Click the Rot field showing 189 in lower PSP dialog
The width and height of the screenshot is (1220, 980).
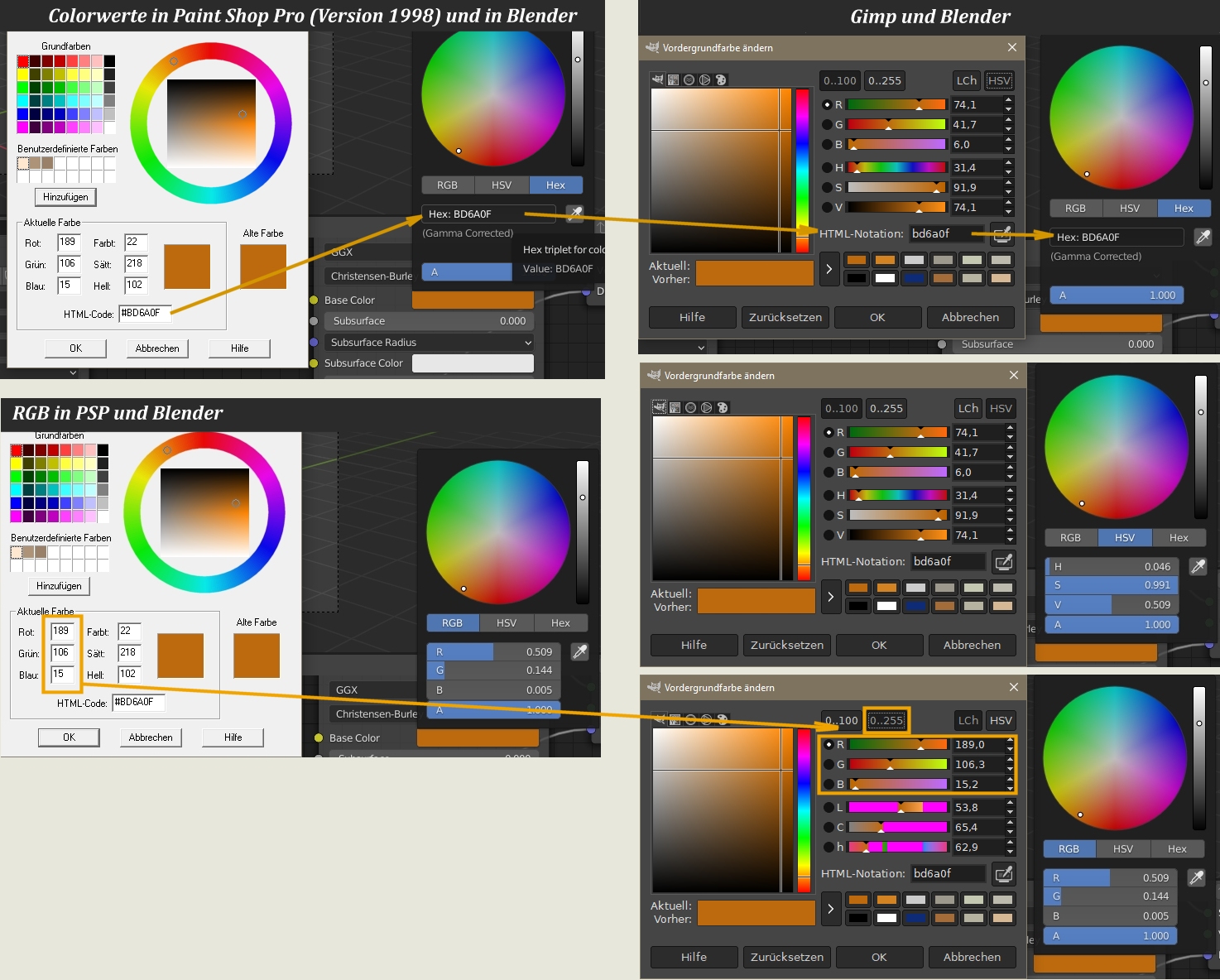(63, 631)
